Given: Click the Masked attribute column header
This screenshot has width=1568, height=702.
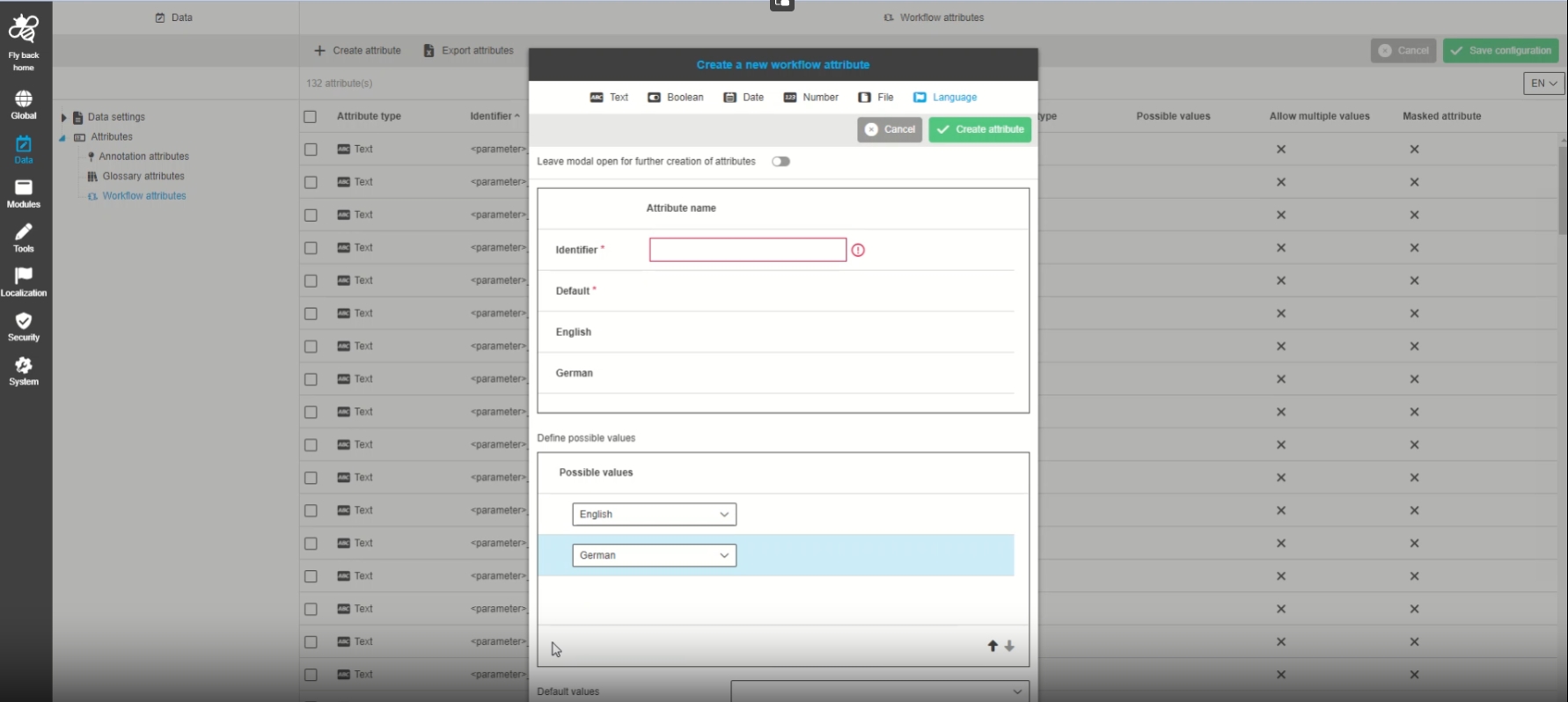Looking at the screenshot, I should pos(1442,116).
